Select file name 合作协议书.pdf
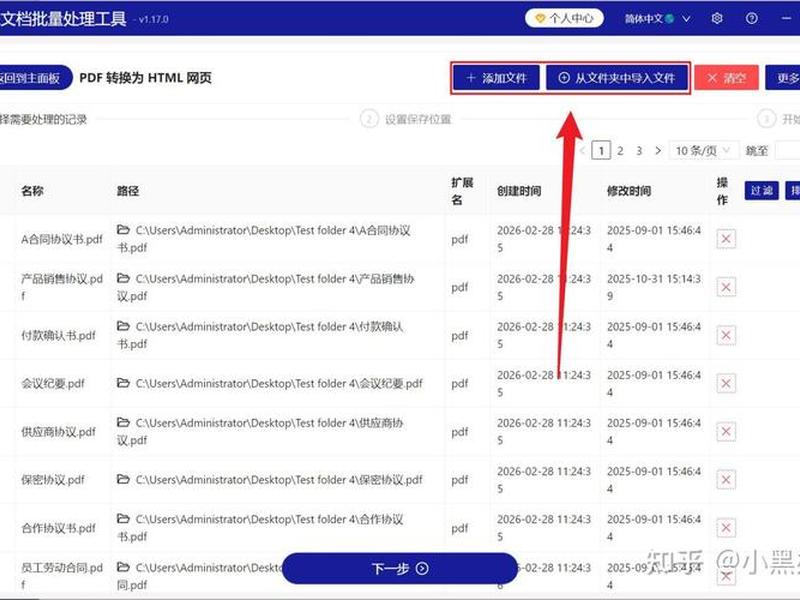This screenshot has width=800, height=600. click(58, 528)
